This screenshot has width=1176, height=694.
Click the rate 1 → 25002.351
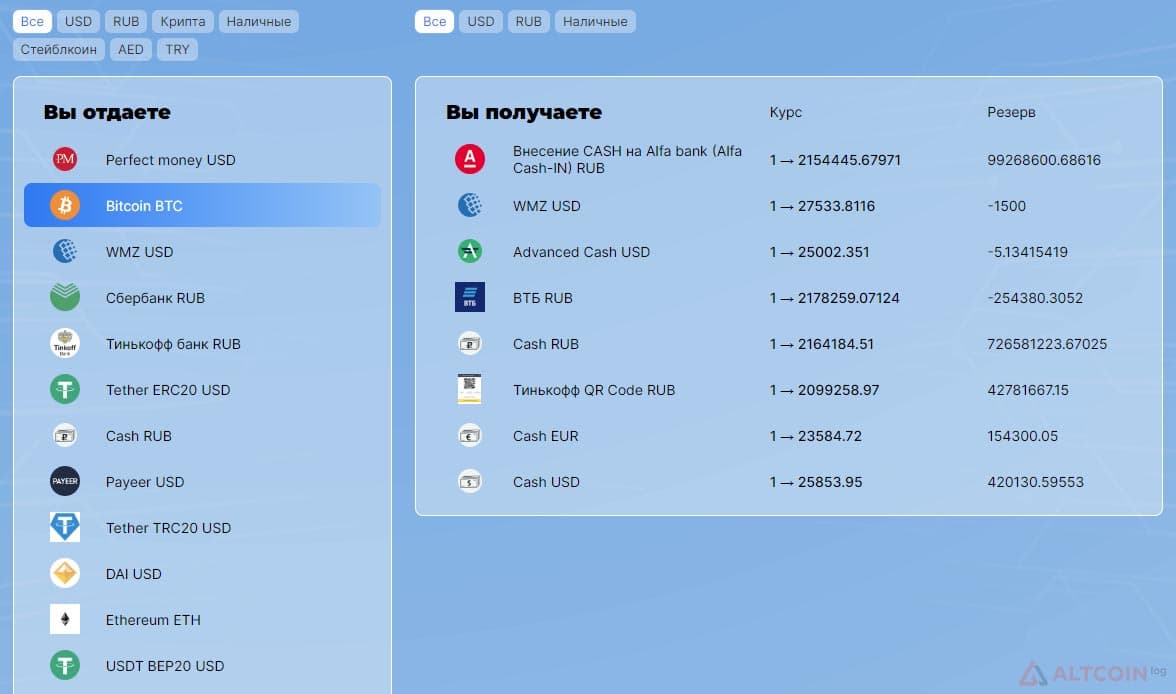tap(819, 252)
